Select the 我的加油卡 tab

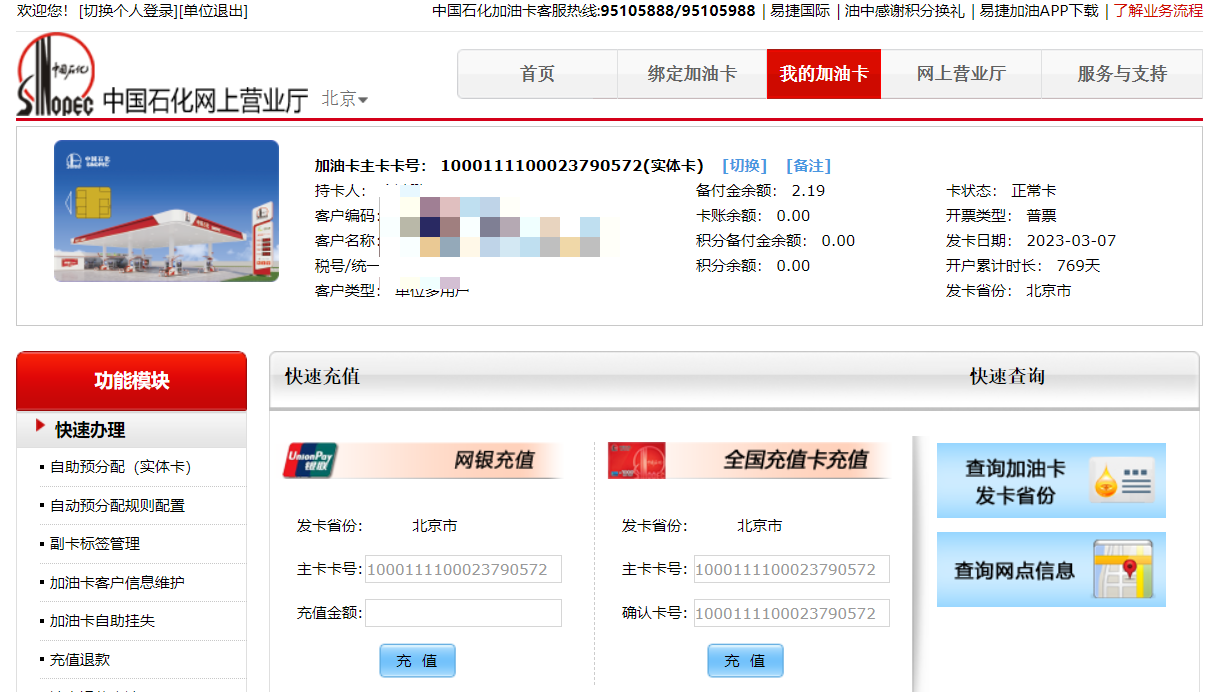click(x=824, y=74)
